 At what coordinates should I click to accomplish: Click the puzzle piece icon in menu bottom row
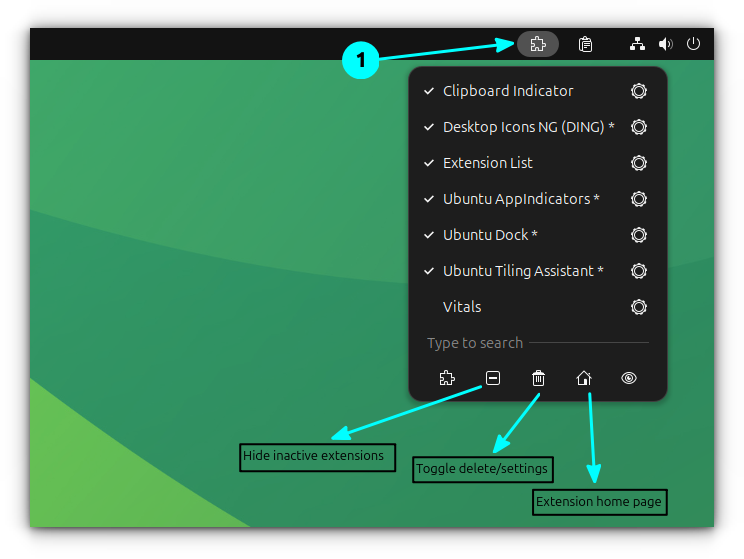[x=447, y=378]
